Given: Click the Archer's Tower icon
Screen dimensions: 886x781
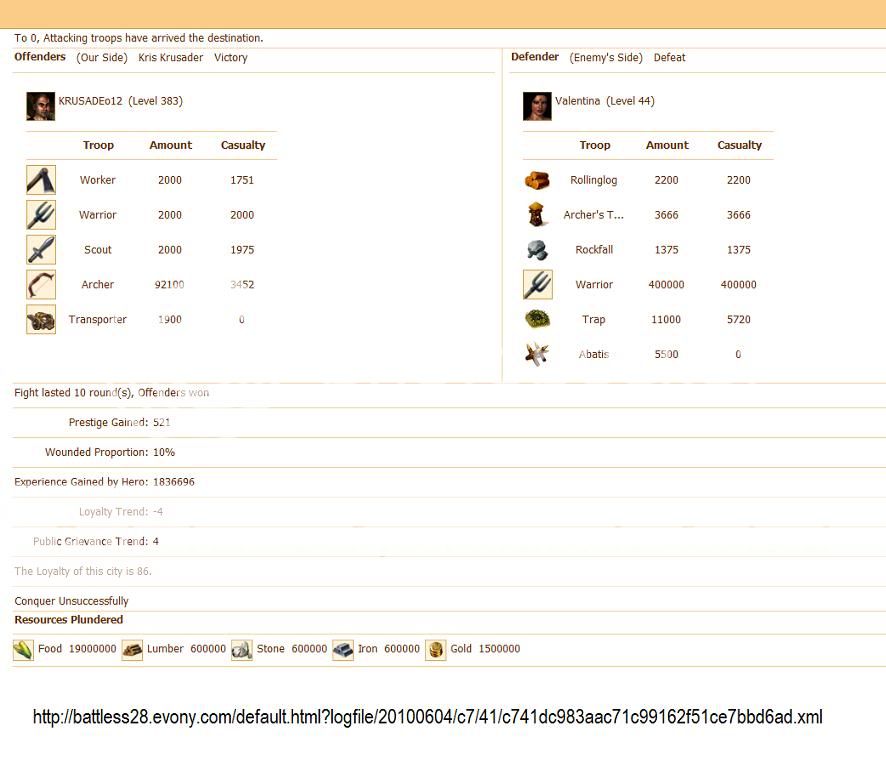Looking at the screenshot, I should pyautogui.click(x=537, y=215).
